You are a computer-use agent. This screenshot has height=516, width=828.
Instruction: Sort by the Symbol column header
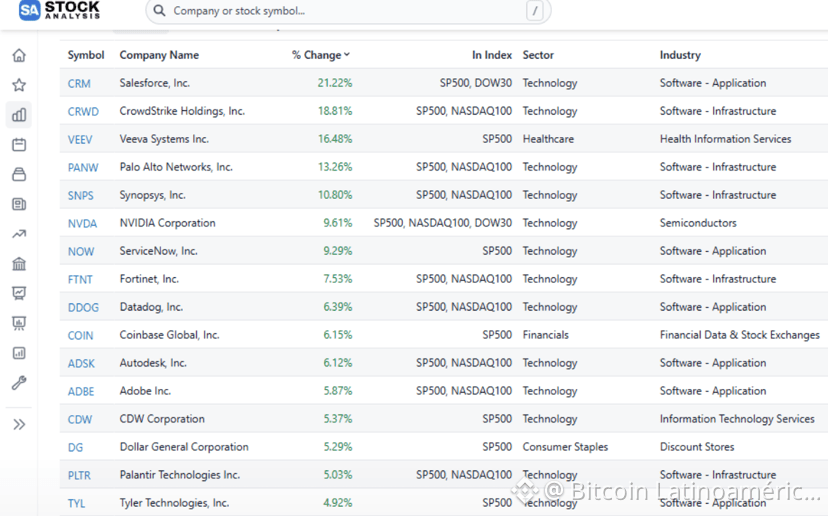coord(86,55)
